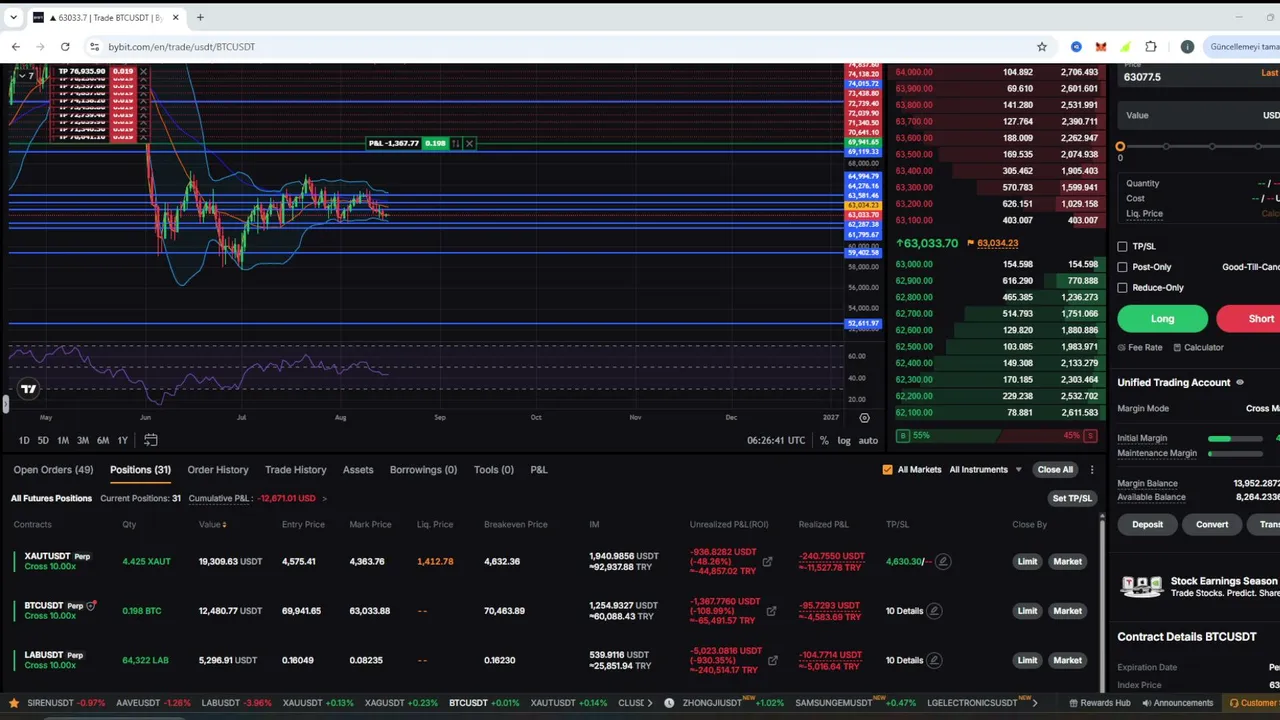Viewport: 1280px width, 720px height.
Task: Expand the Cumulative P&L details arrow
Action: [324, 498]
